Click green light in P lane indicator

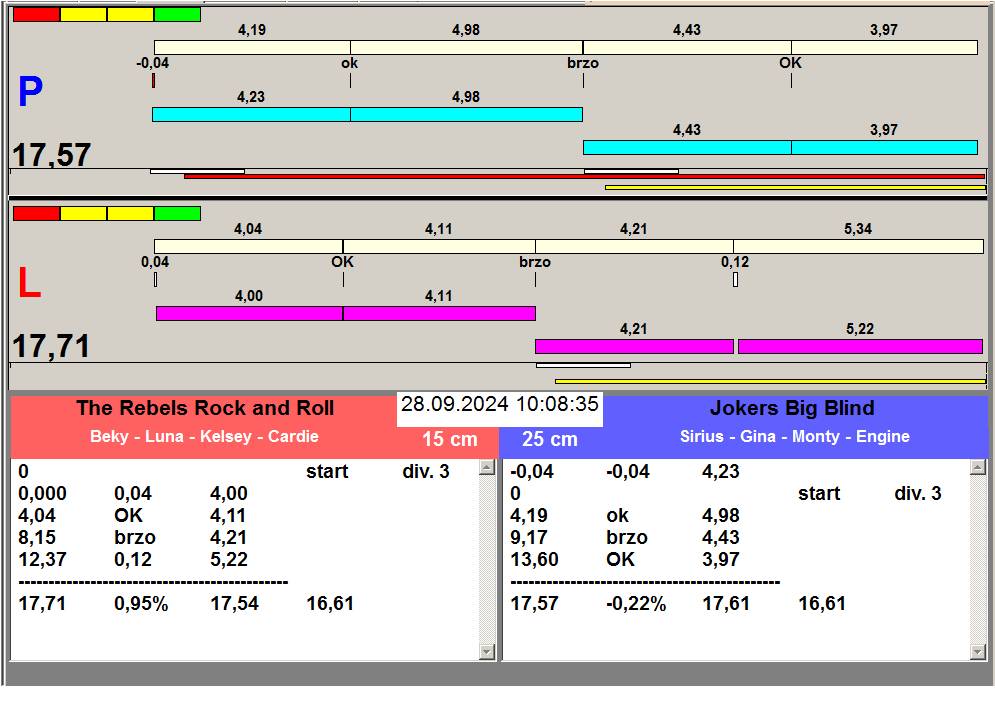[178, 15]
